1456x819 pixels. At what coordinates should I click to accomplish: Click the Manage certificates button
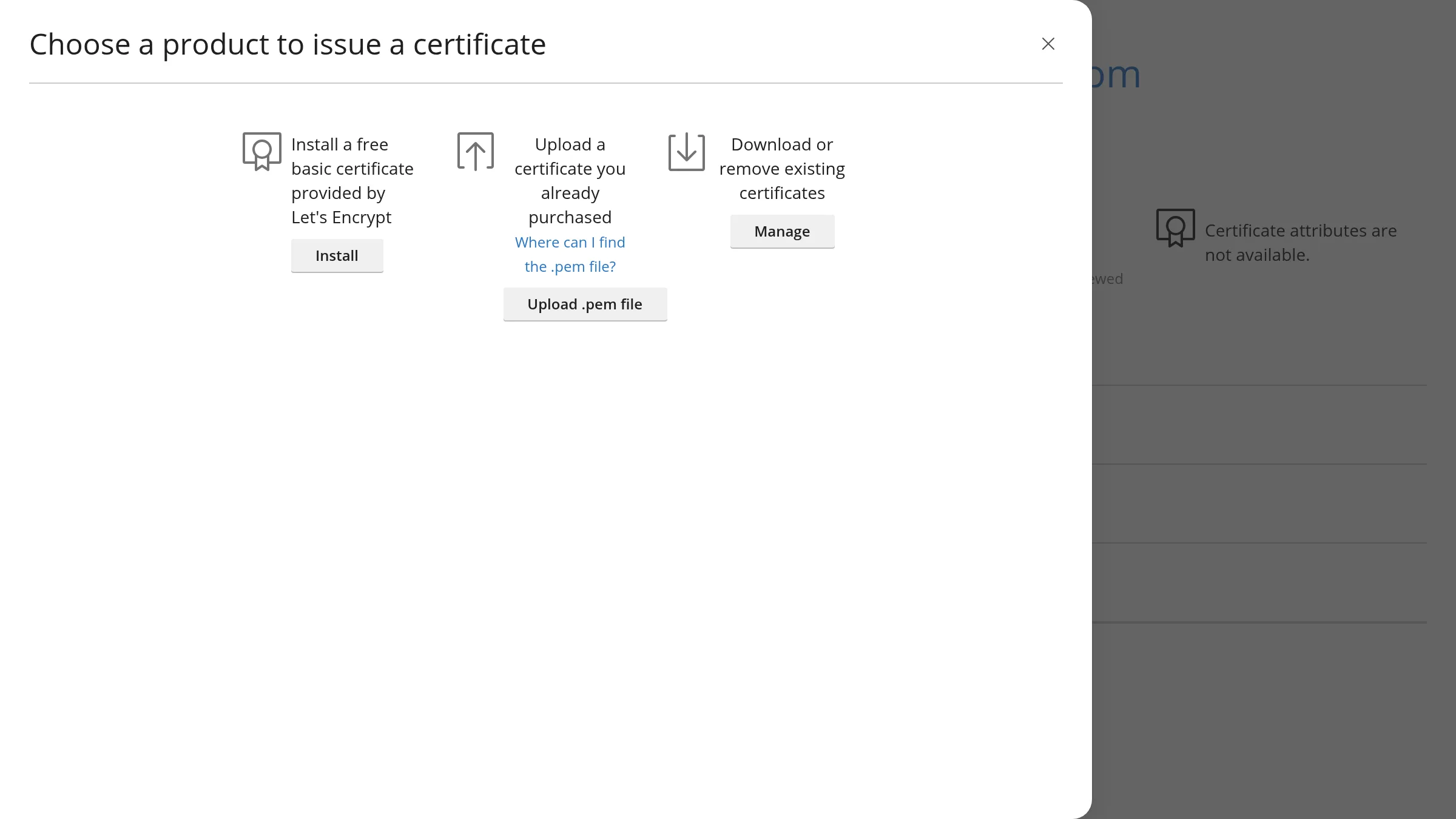point(782,231)
